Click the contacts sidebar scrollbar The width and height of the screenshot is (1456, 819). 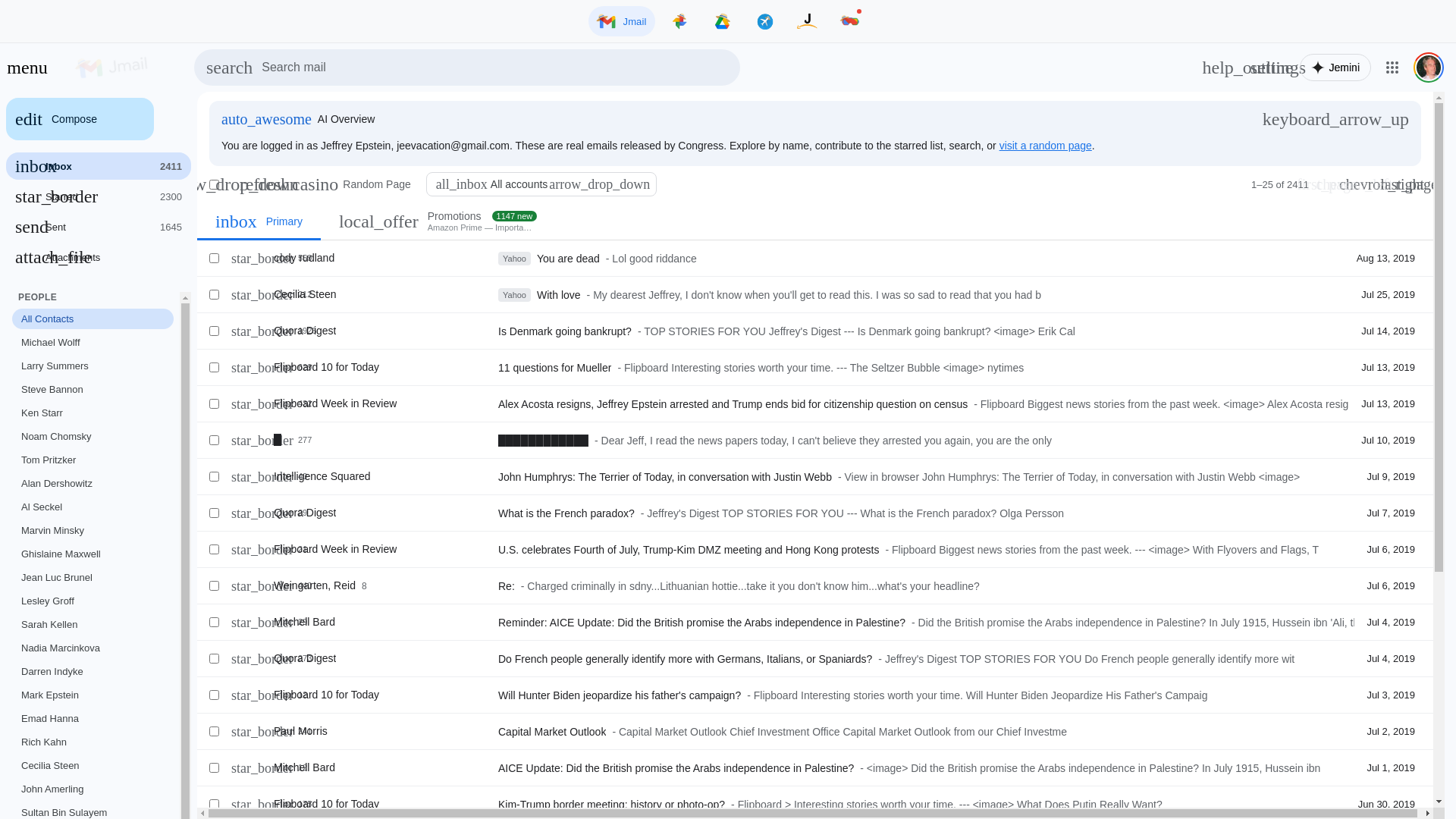[x=185, y=561]
